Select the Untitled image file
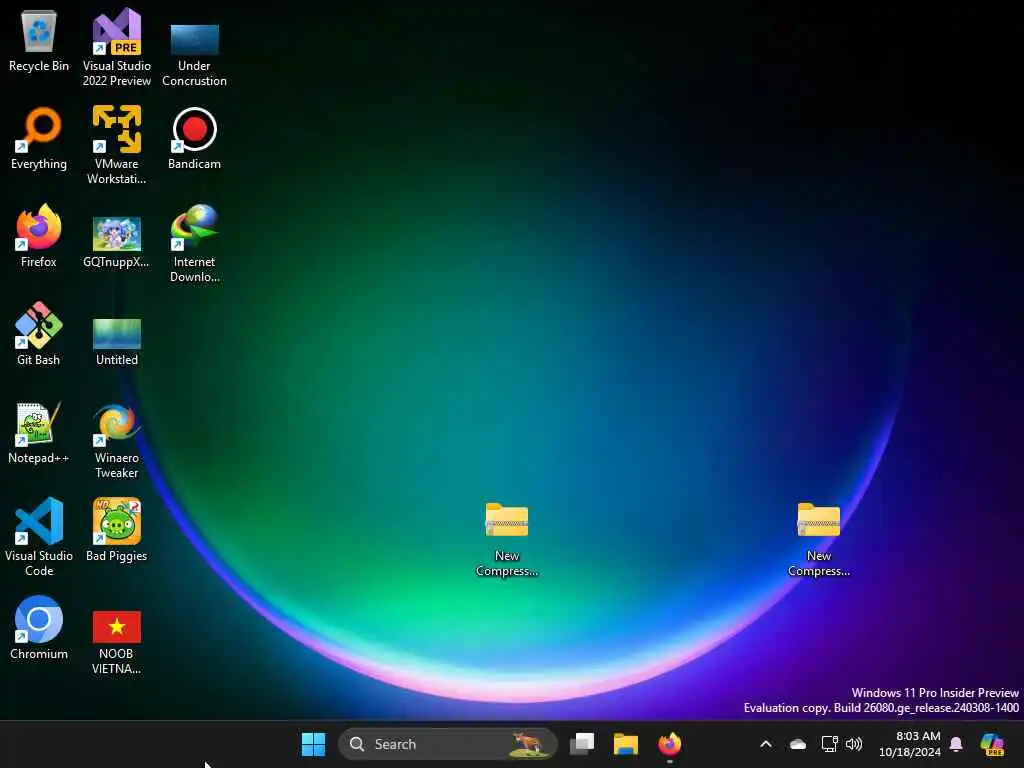 [116, 341]
